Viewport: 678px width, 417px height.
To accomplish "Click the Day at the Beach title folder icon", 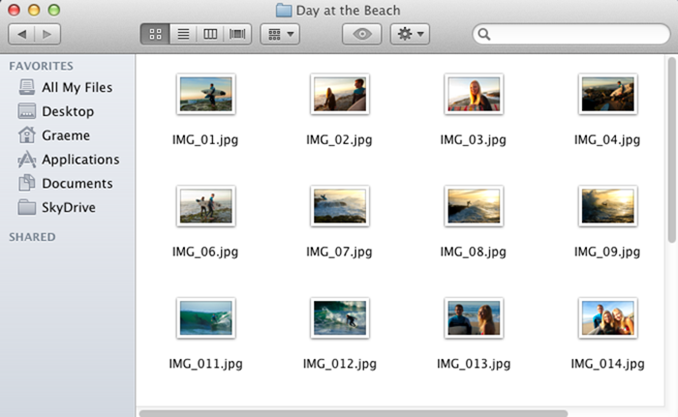I will [283, 10].
